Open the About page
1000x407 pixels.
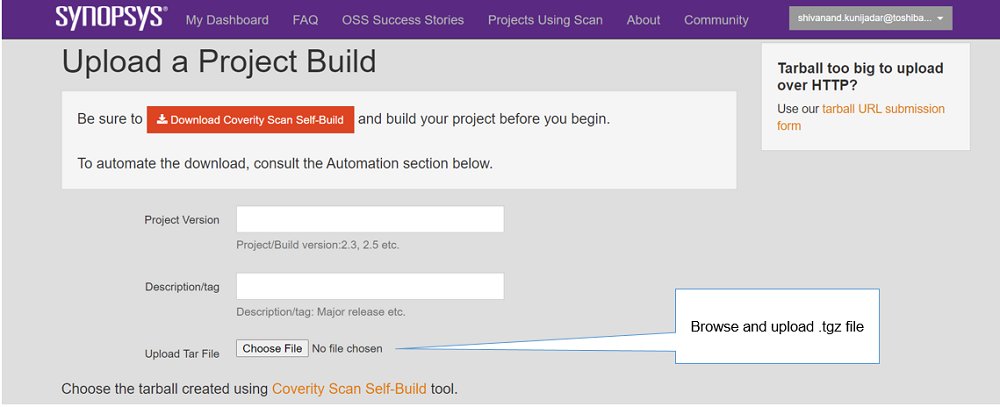coord(643,20)
